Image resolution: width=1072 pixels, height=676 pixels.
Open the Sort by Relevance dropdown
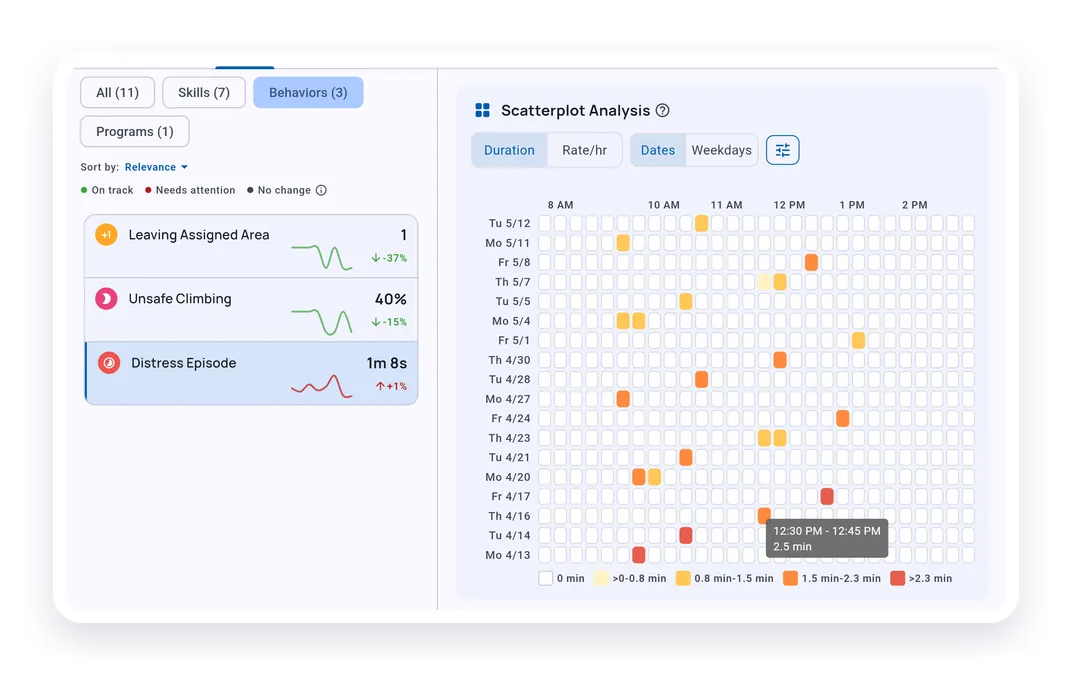point(156,167)
